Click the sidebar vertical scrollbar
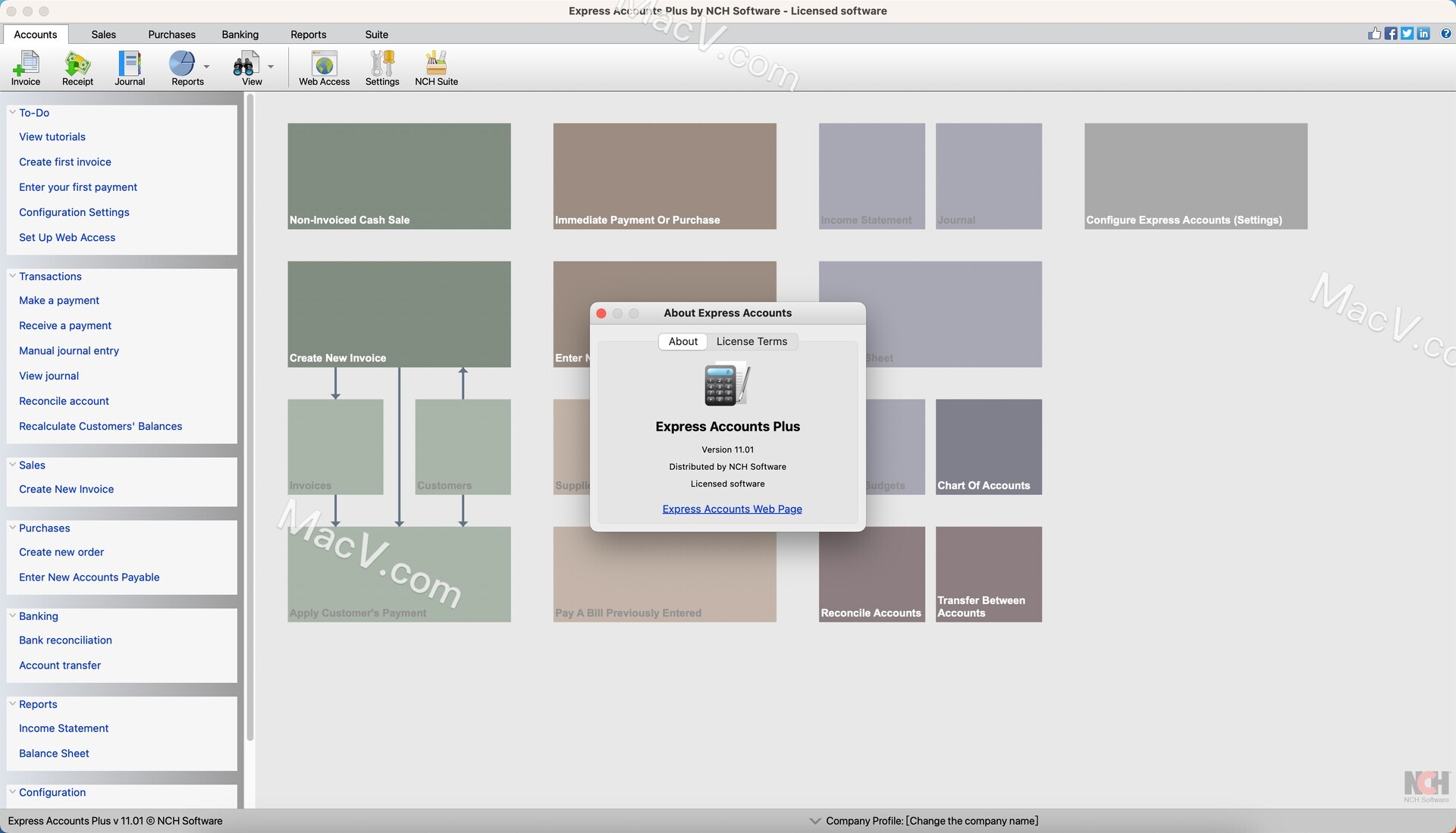1456x833 pixels. pos(249,417)
